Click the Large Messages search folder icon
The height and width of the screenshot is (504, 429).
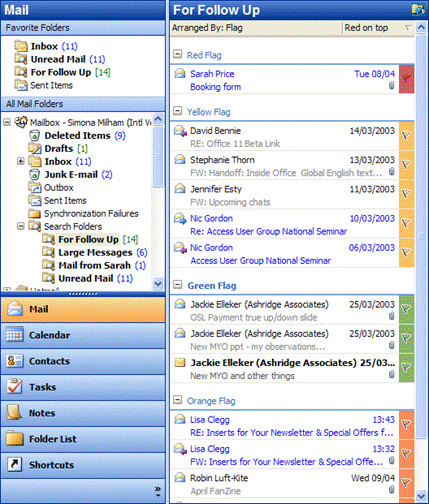pyautogui.click(x=49, y=252)
